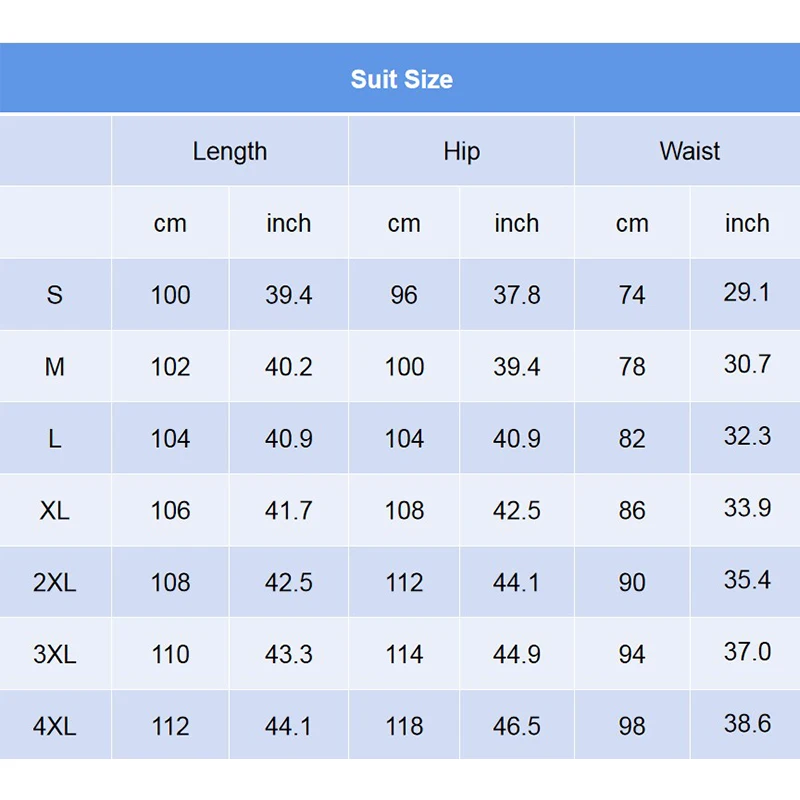This screenshot has width=800, height=800.
Task: Click length cm value 106
Action: tap(170, 511)
